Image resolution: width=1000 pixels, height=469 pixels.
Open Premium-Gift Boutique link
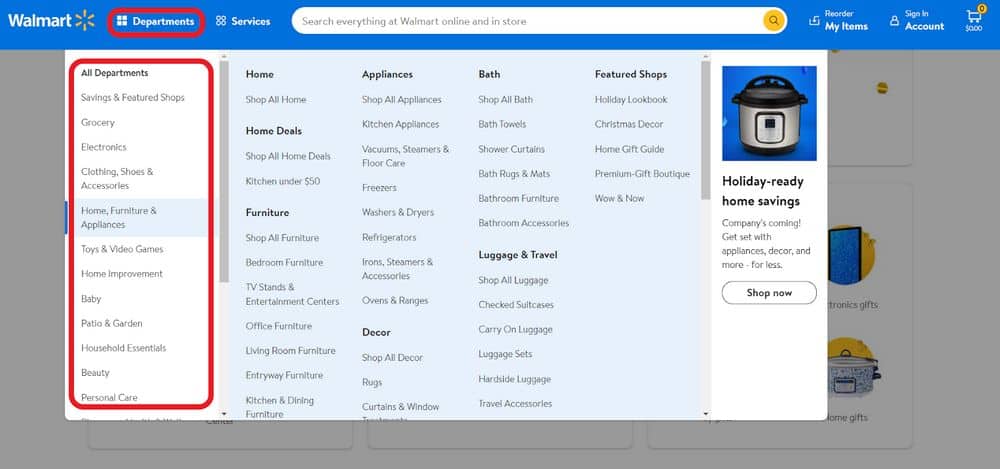[642, 174]
